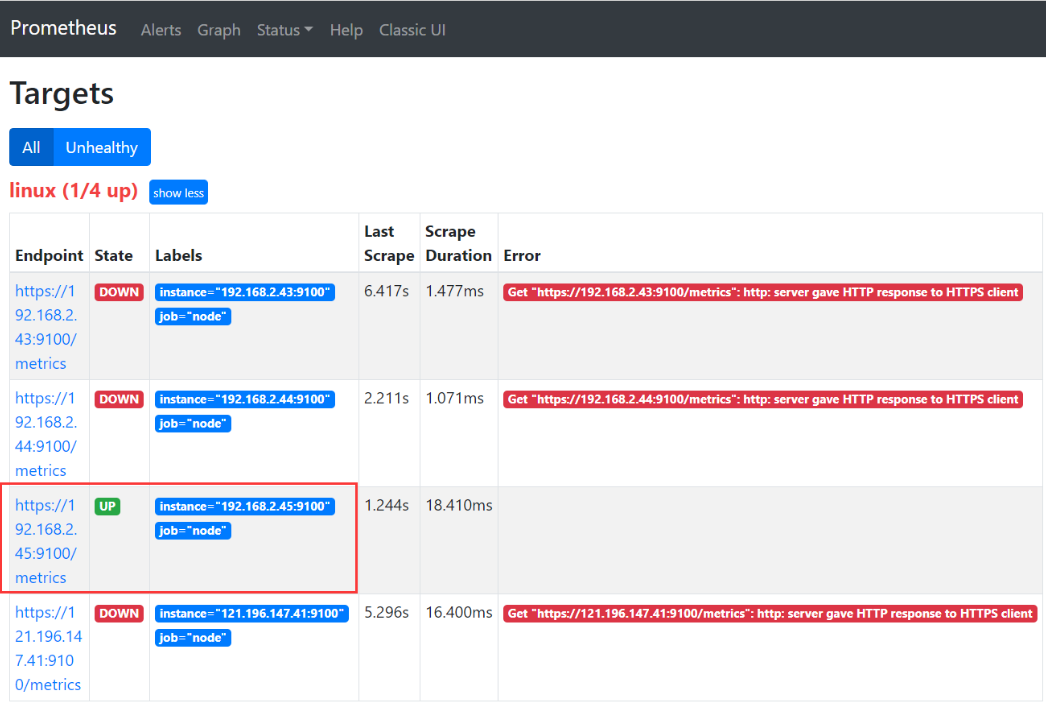Select the All targets filter
1046x712 pixels.
30,146
